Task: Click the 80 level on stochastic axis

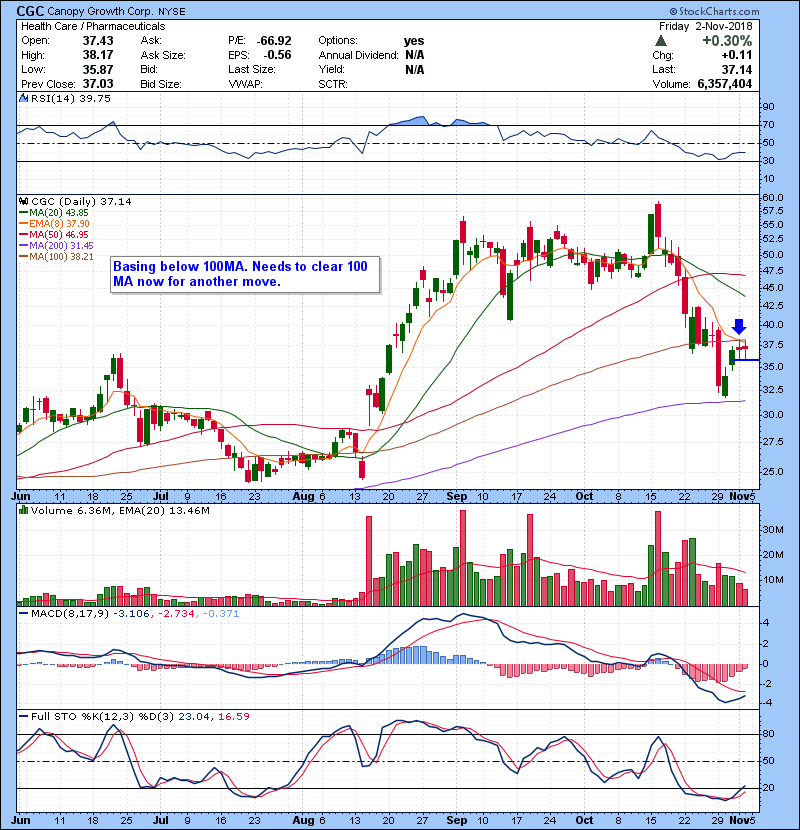Action: 768,734
